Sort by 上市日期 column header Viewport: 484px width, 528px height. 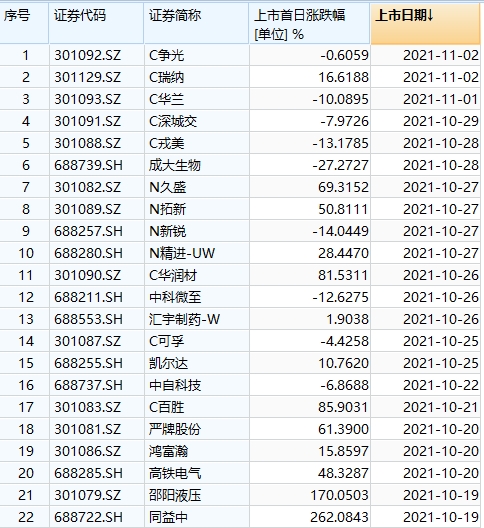[425, 23]
